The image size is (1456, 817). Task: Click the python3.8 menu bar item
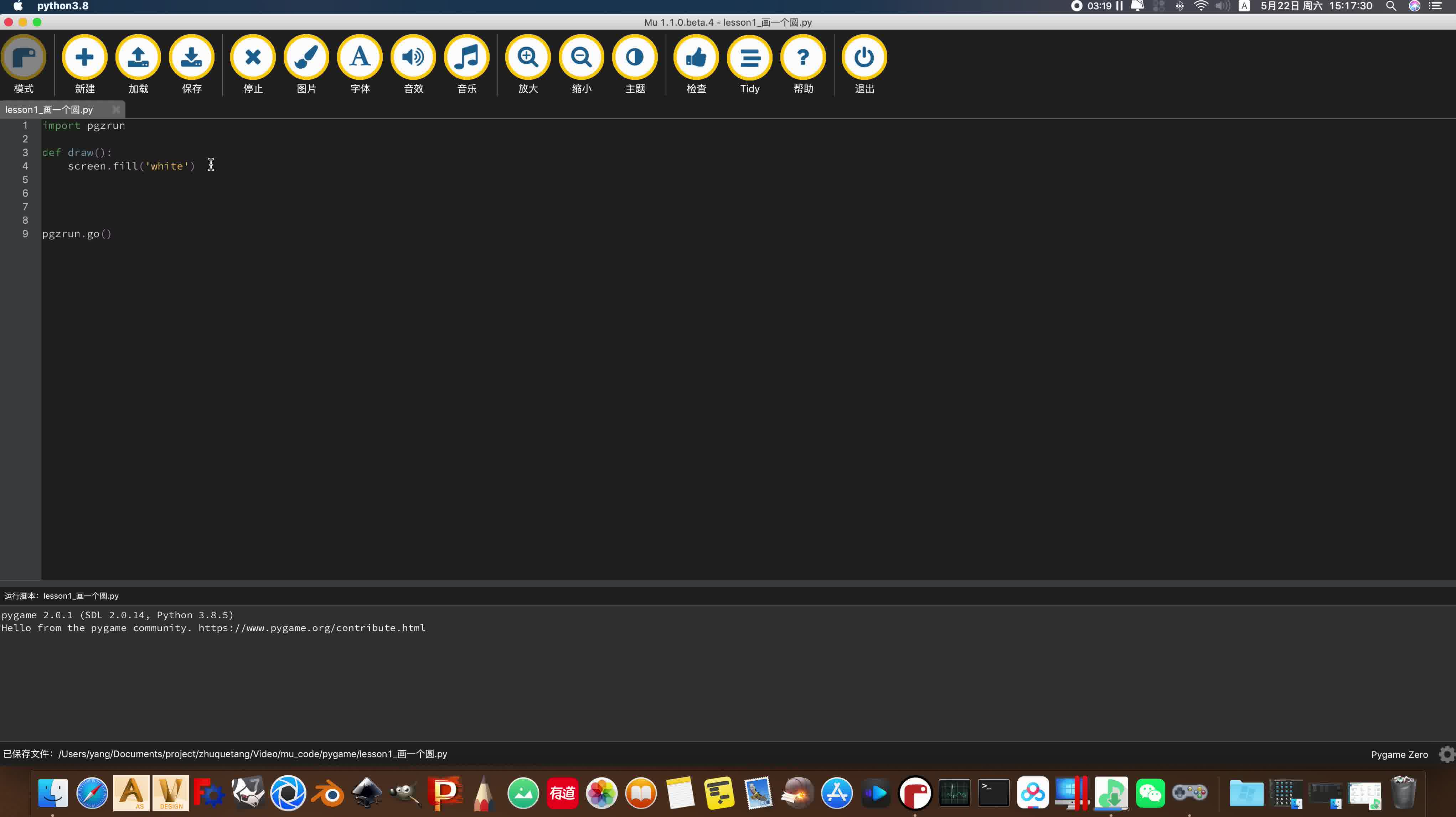[63, 6]
